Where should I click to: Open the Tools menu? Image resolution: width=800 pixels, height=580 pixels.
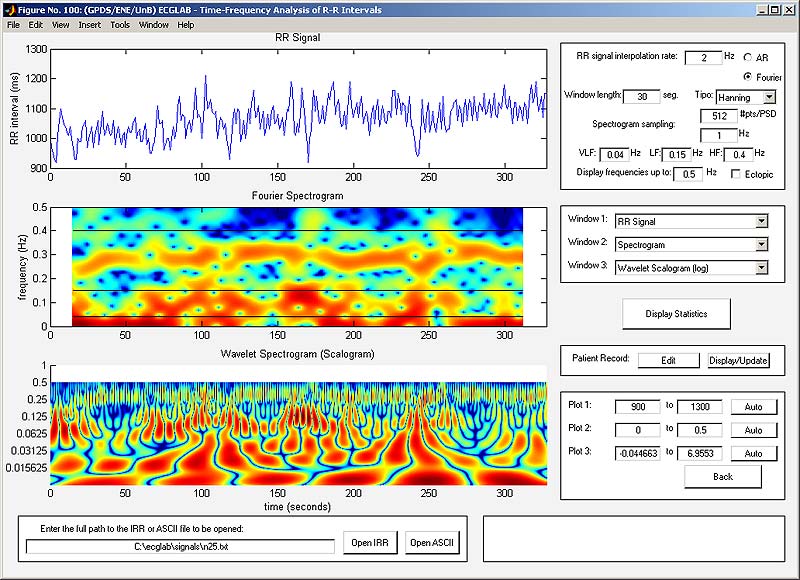coord(120,24)
